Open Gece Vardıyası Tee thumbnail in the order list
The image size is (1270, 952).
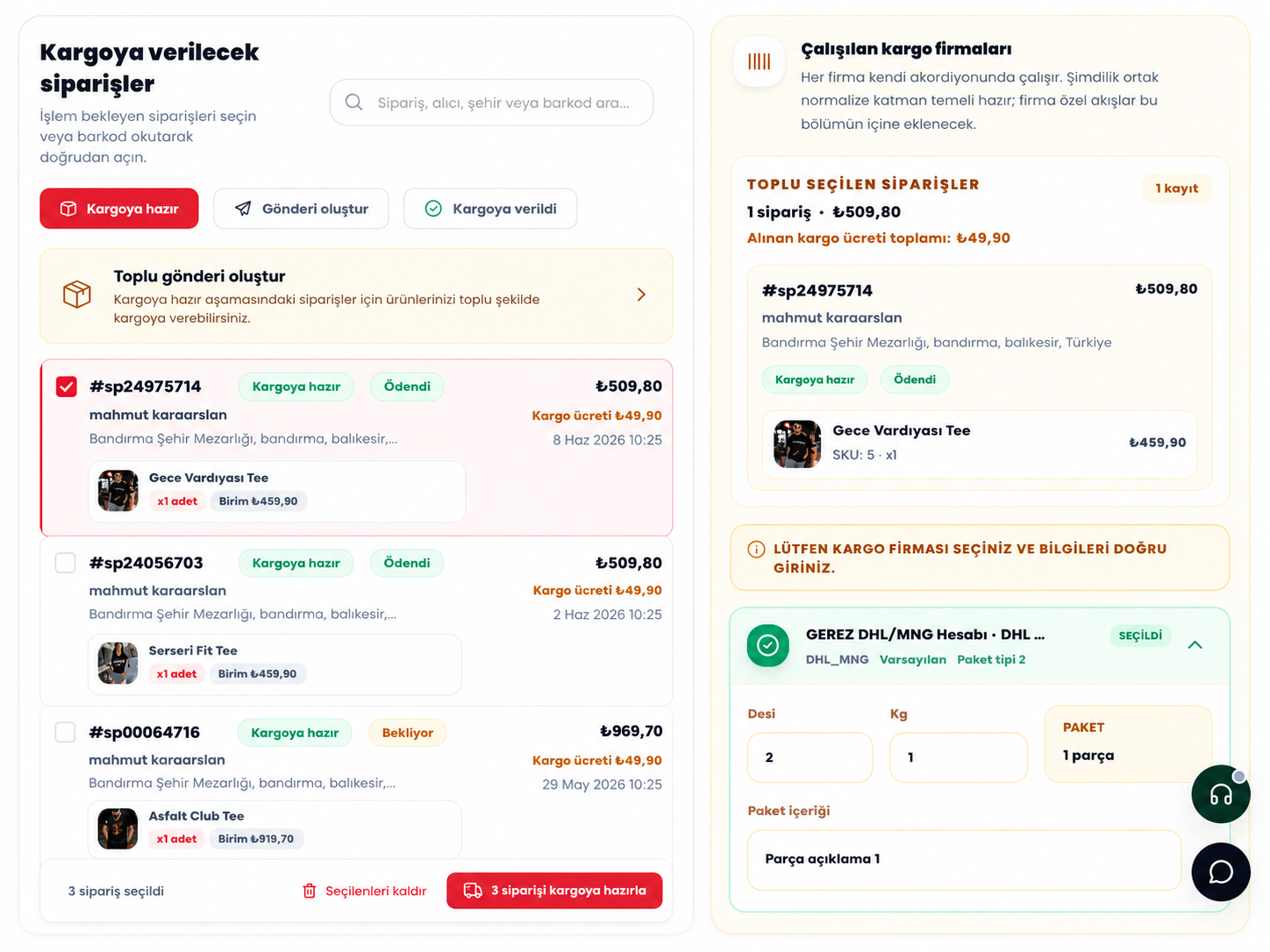coord(118,491)
